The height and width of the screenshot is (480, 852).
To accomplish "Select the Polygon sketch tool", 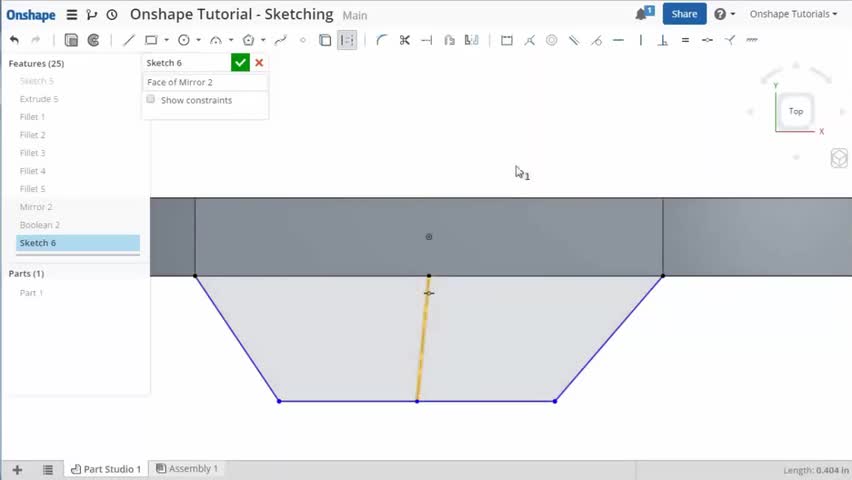I will tap(248, 40).
